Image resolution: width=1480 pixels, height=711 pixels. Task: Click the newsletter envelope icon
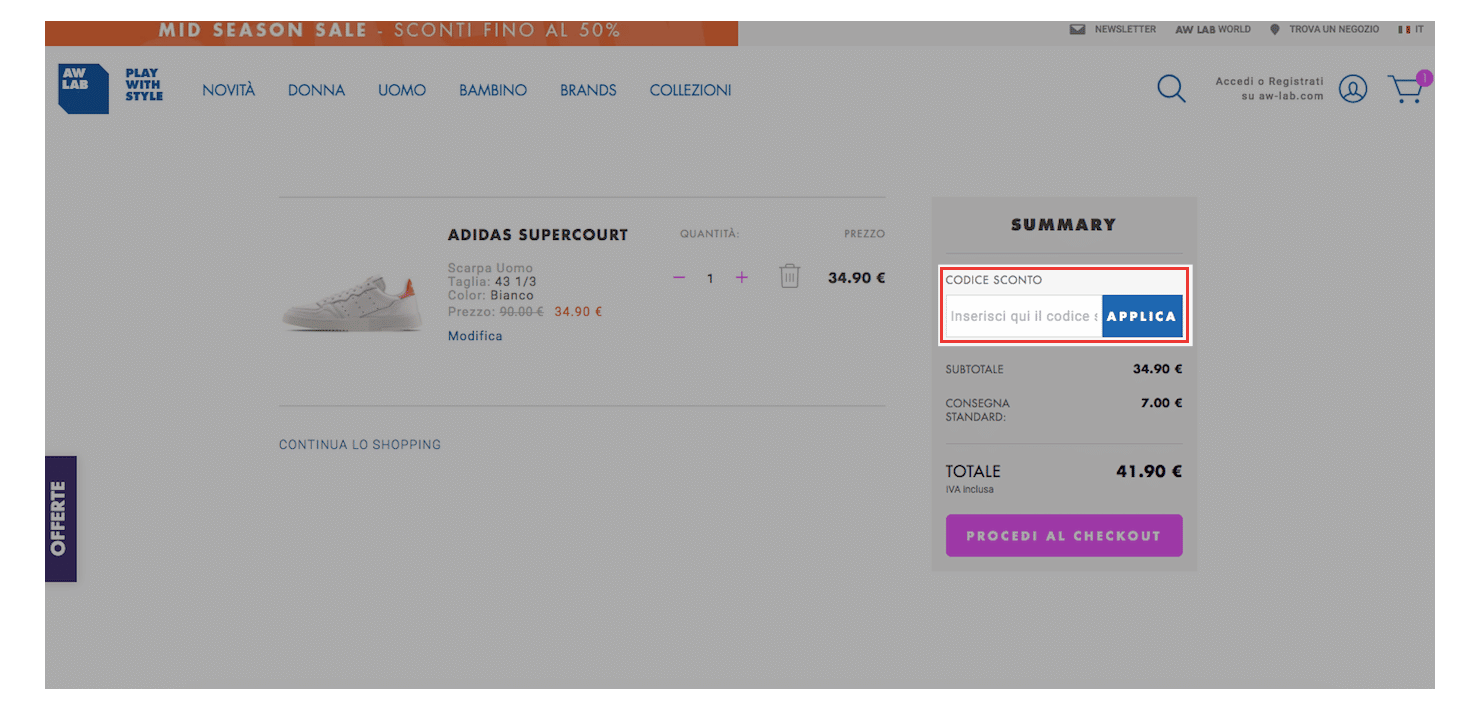coord(1077,29)
